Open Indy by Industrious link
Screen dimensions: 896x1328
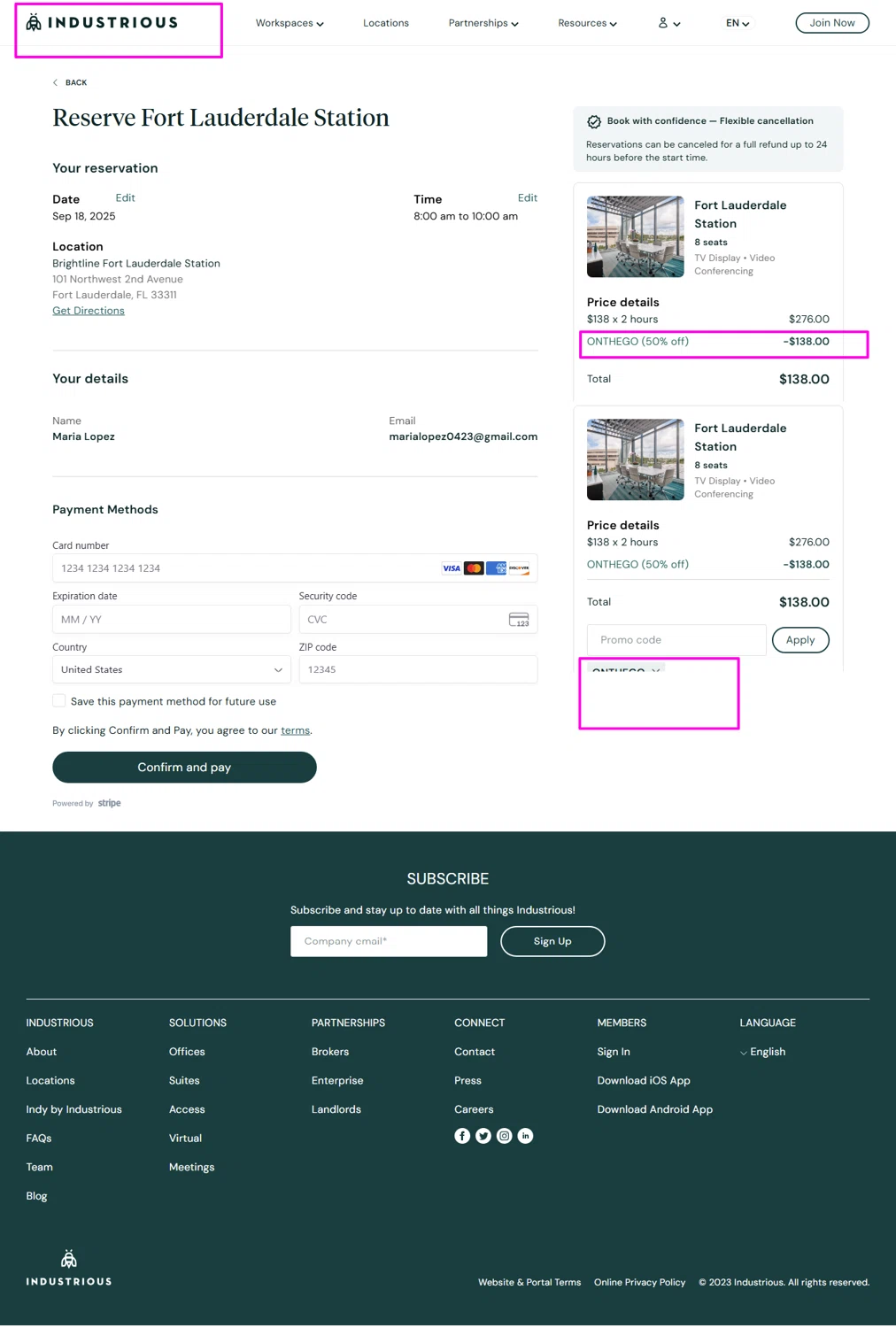pyautogui.click(x=74, y=1109)
